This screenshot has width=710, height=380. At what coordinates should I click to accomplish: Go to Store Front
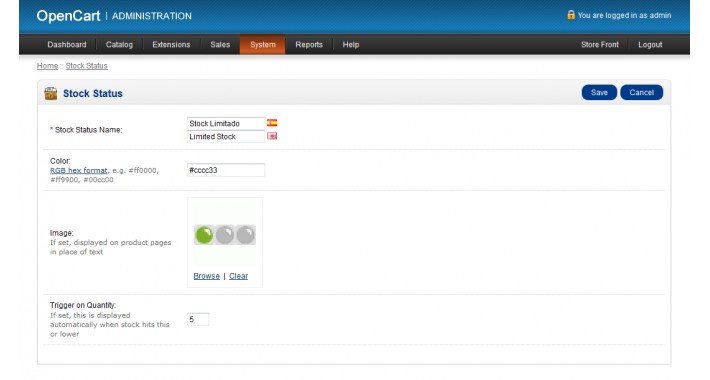600,44
